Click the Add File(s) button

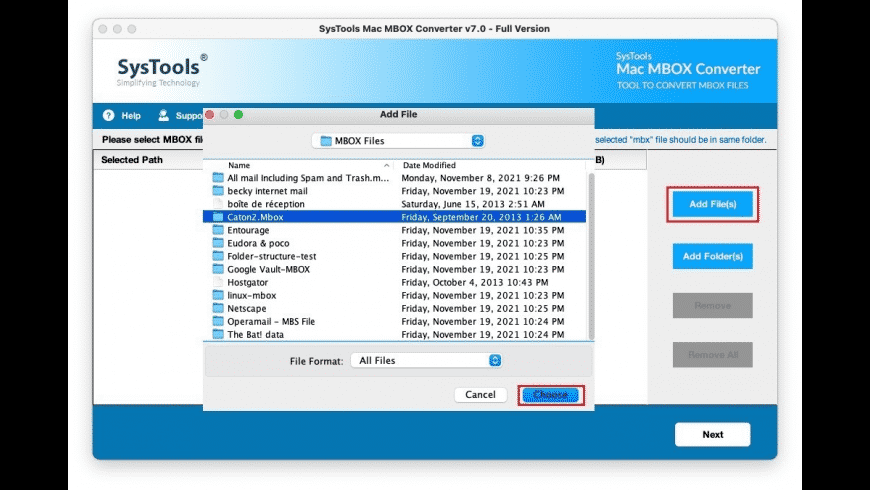click(712, 204)
